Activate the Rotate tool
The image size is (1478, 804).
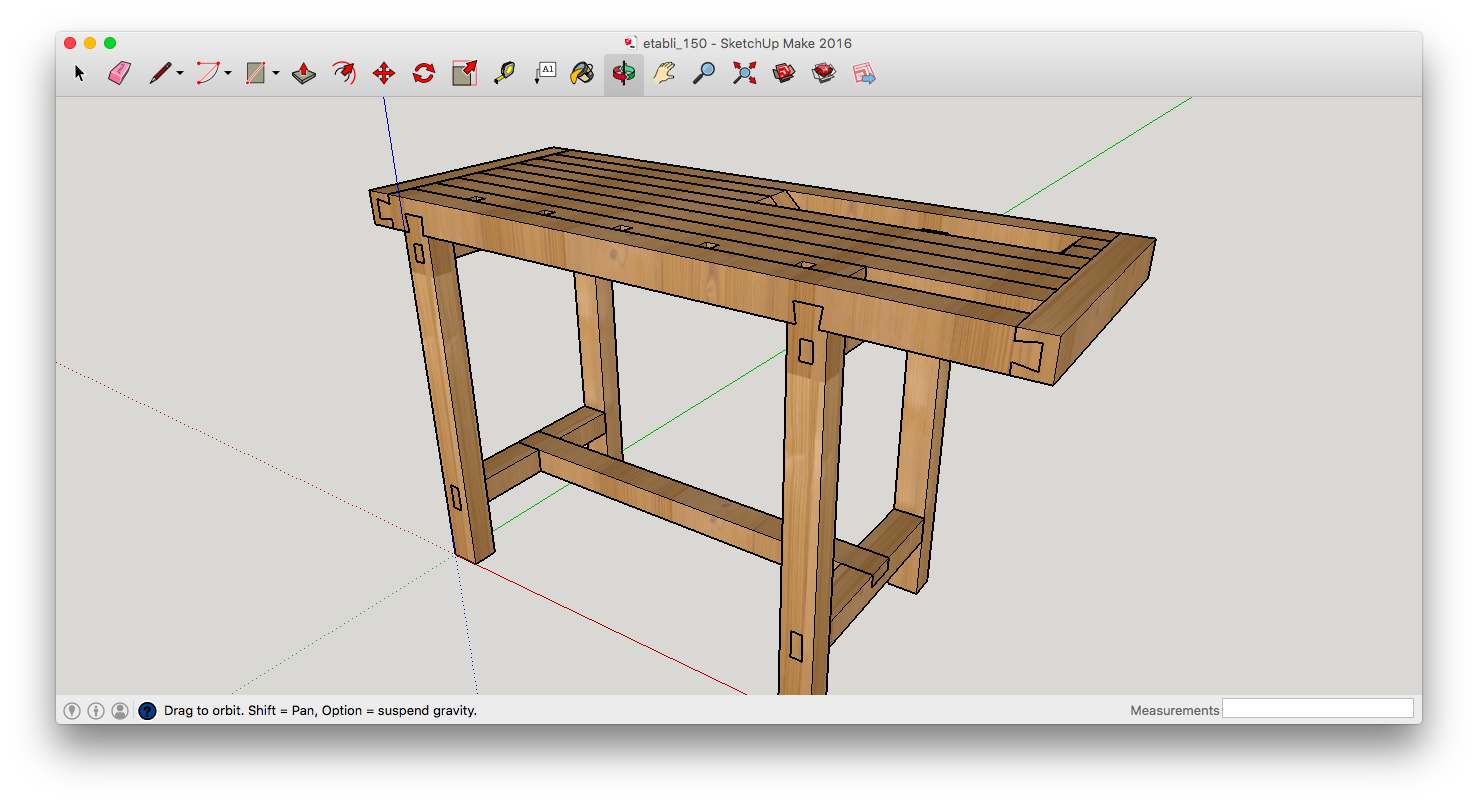click(424, 73)
